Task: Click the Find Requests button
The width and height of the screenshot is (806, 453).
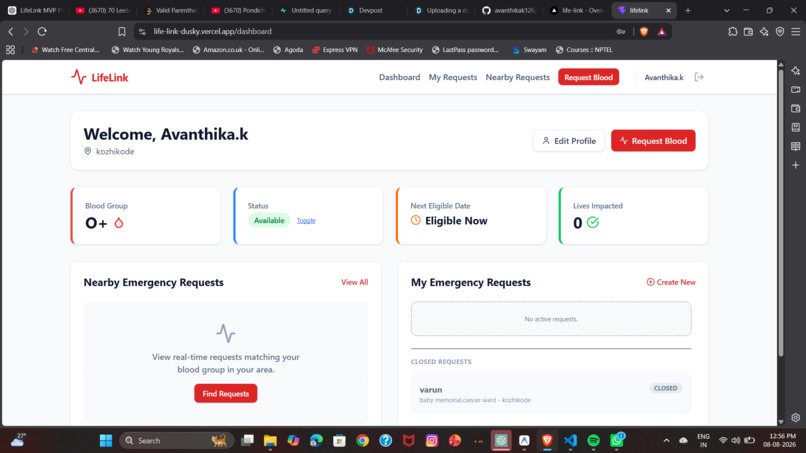Action: pos(226,393)
